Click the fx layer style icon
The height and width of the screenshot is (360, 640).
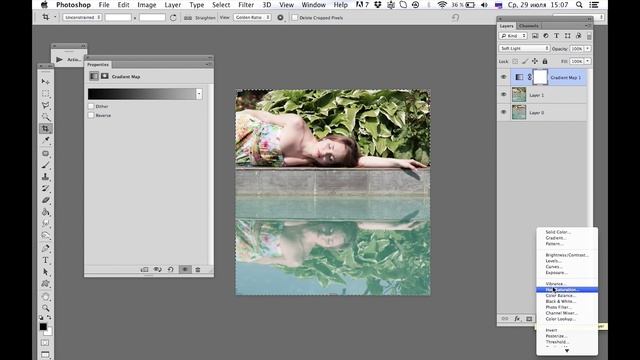pos(517,319)
